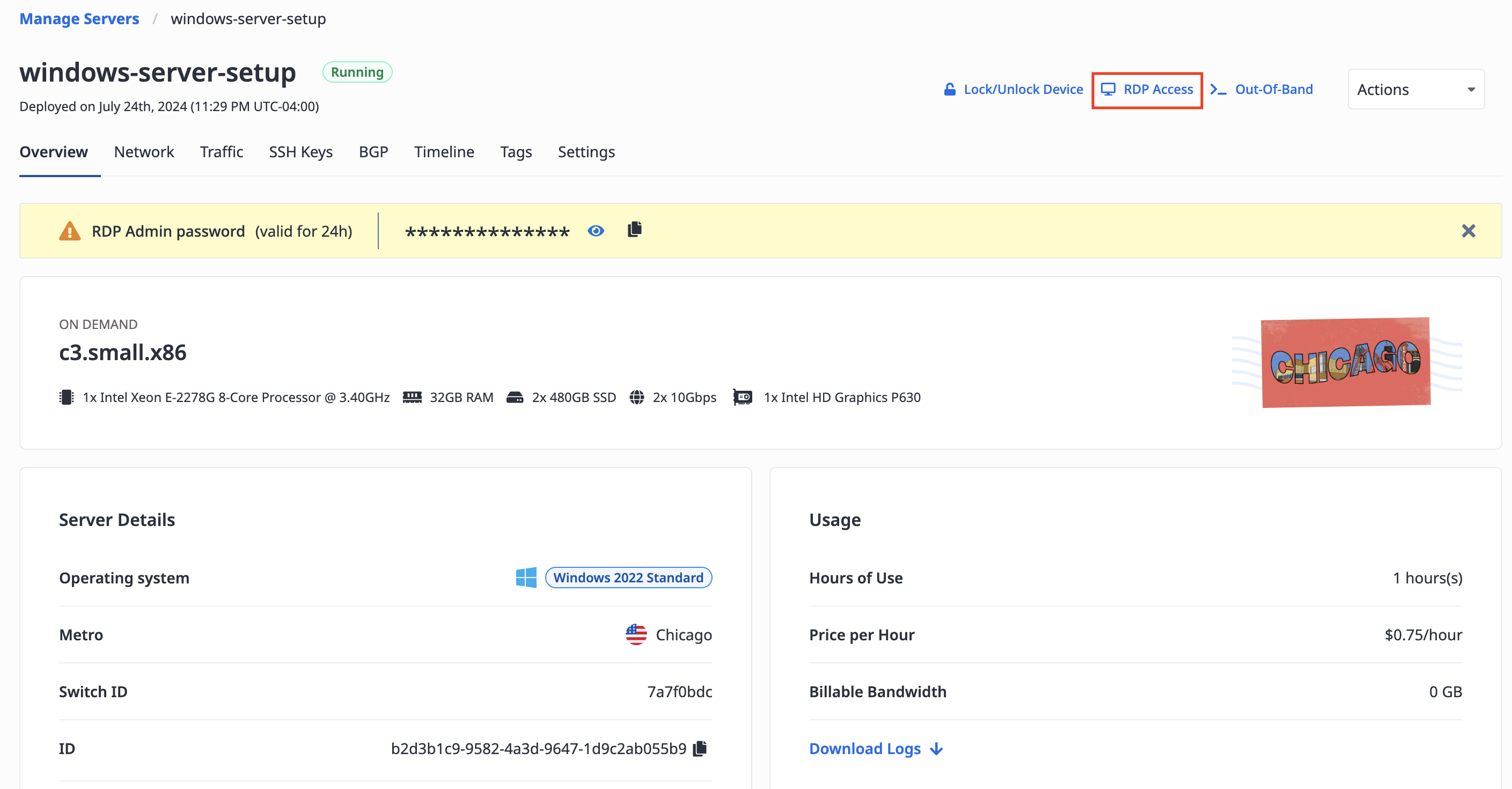Image resolution: width=1512 pixels, height=789 pixels.
Task: Click the processor chip icon
Action: [x=67, y=397]
